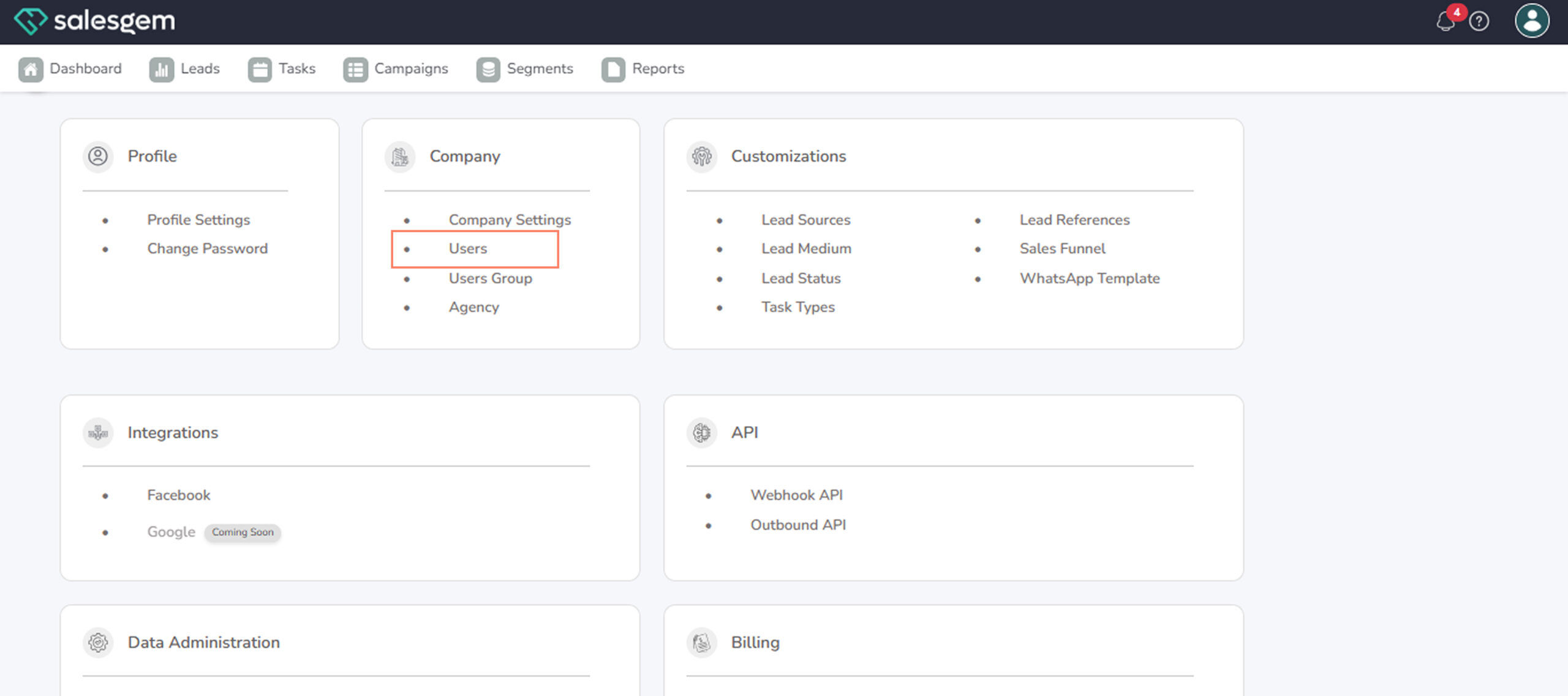Click the API section icon

pos(701,433)
